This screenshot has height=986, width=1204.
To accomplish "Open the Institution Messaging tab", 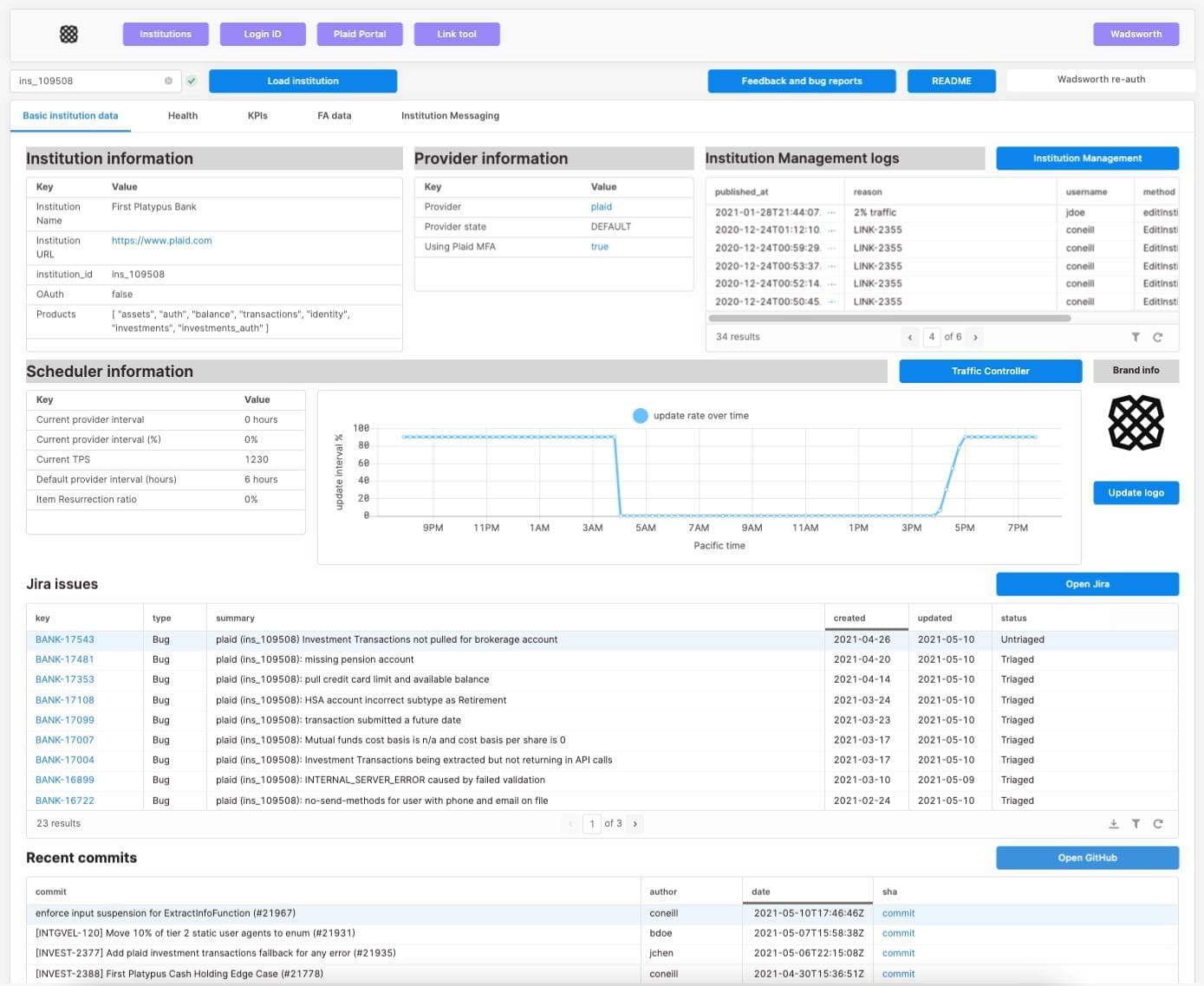I will [450, 115].
